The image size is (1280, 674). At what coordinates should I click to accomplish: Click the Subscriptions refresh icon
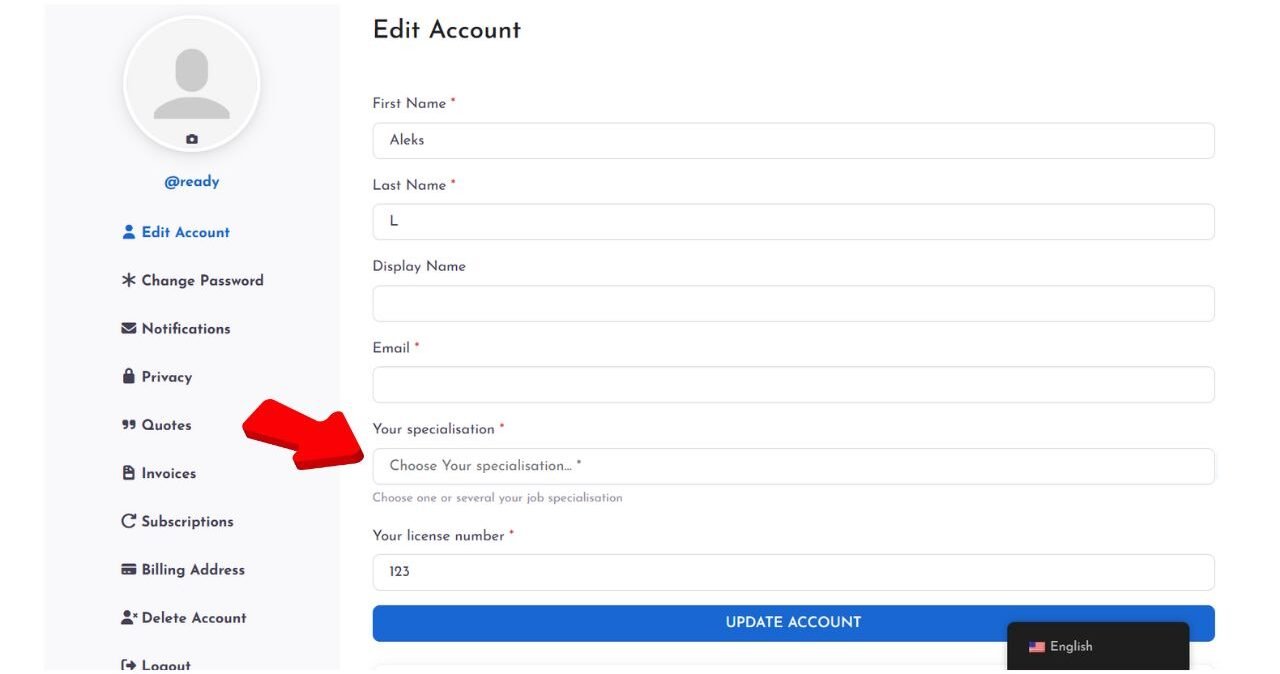pyautogui.click(x=128, y=521)
